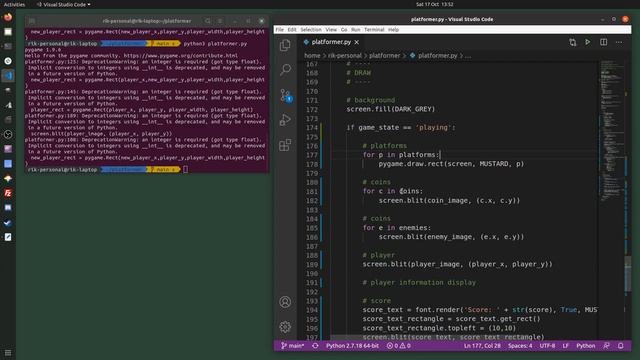Open the Help menu
The width and height of the screenshot is (640, 360).
[393, 30]
